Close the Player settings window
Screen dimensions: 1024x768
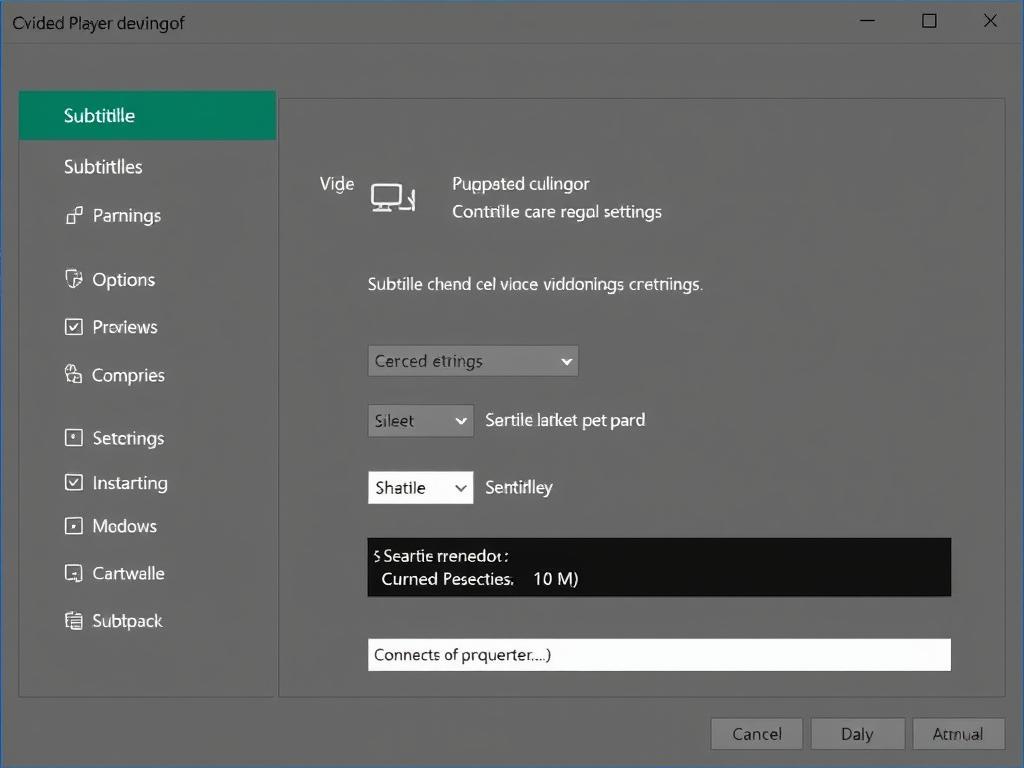990,21
